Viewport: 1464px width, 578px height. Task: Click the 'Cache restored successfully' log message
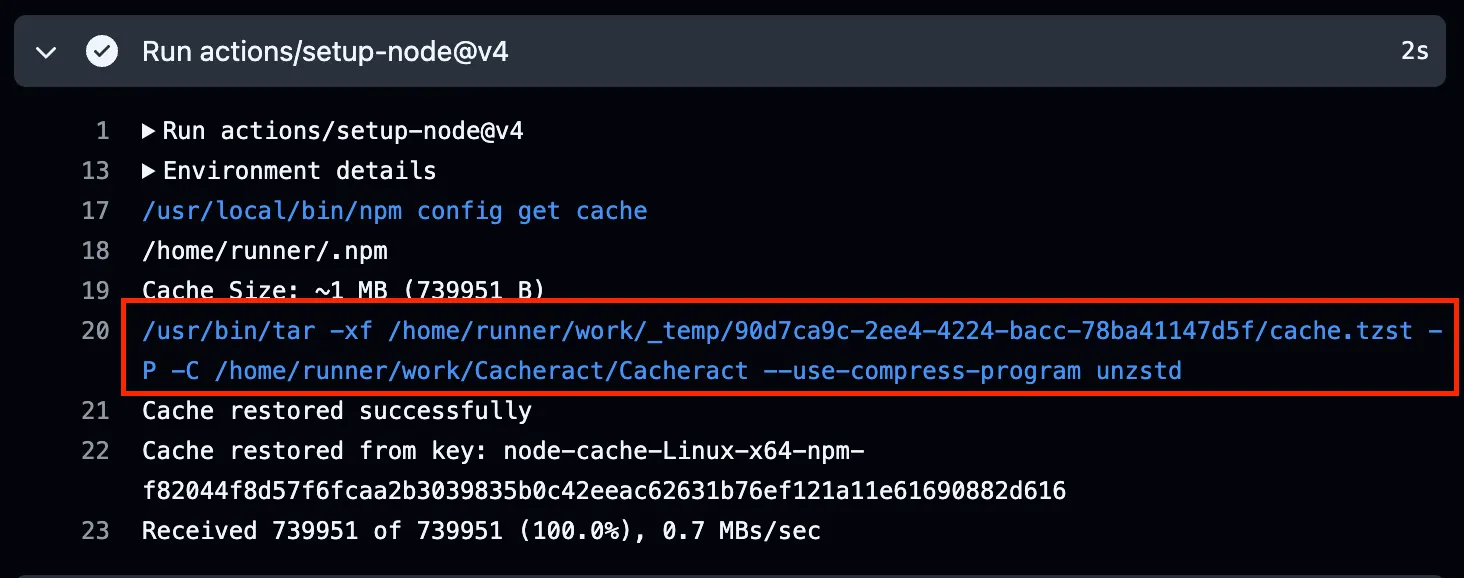(x=337, y=411)
